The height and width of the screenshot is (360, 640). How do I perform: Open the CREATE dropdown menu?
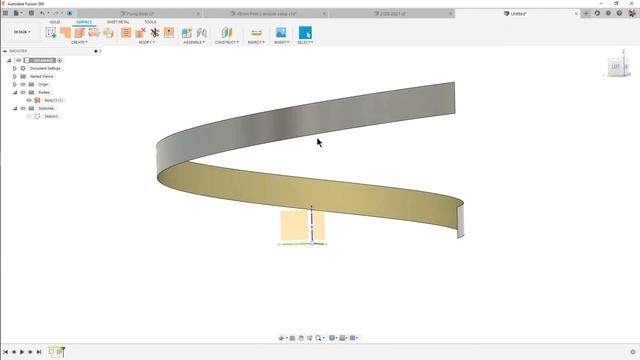click(79, 42)
